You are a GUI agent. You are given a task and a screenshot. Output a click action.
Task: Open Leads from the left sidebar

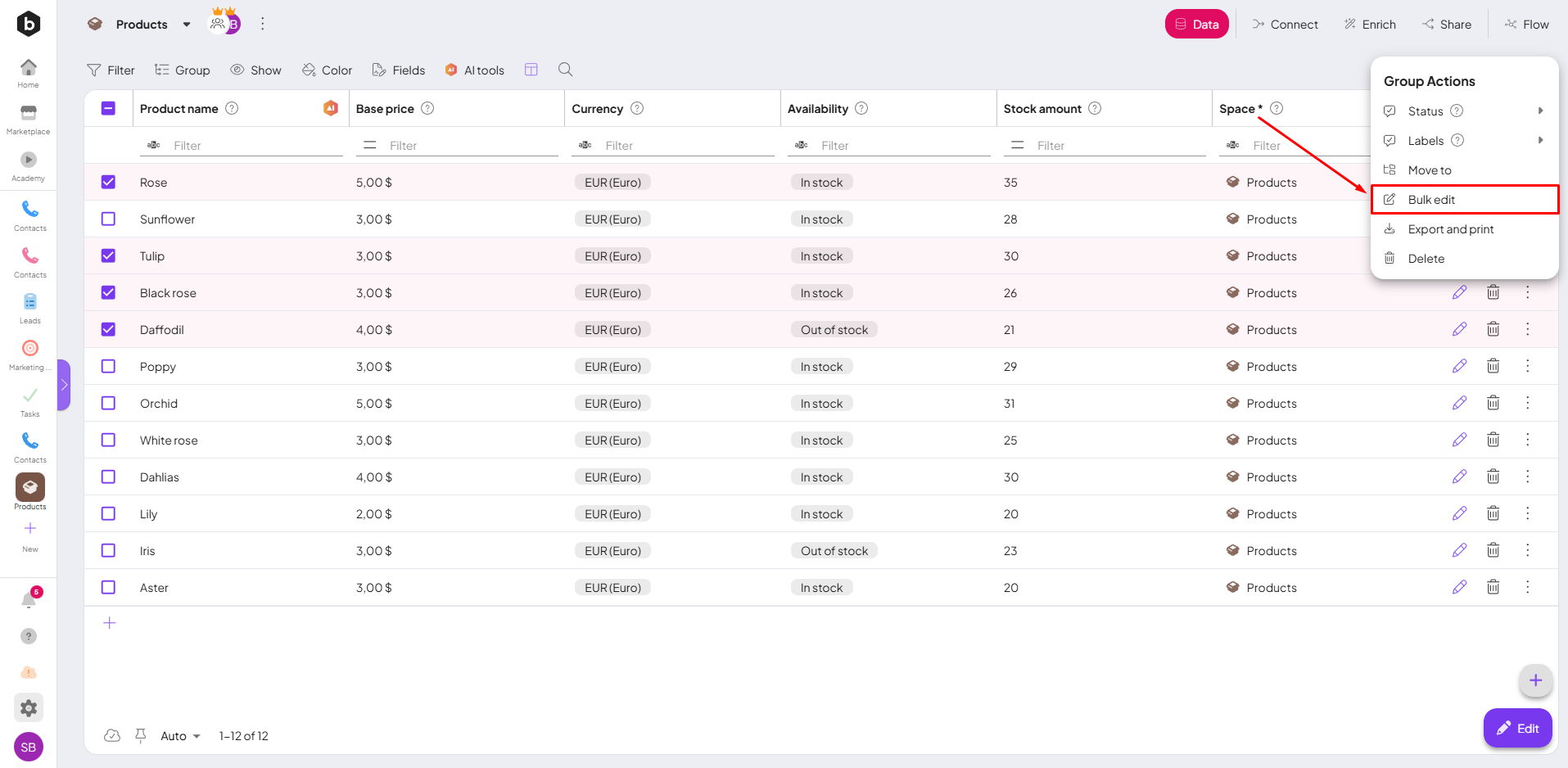click(x=29, y=308)
